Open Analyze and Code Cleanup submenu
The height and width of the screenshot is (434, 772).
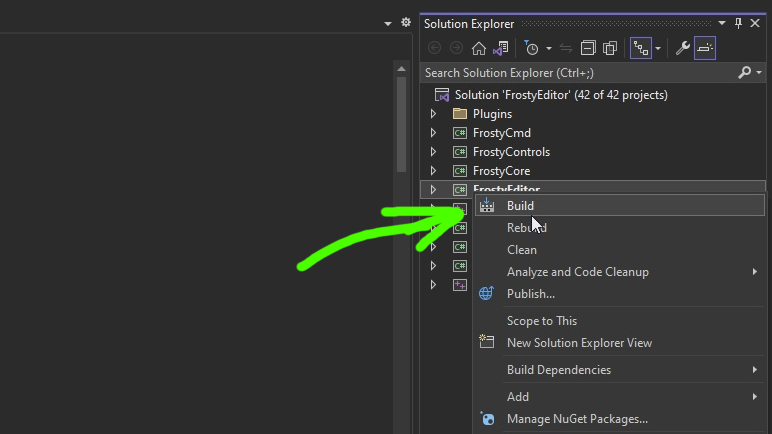click(x=620, y=272)
